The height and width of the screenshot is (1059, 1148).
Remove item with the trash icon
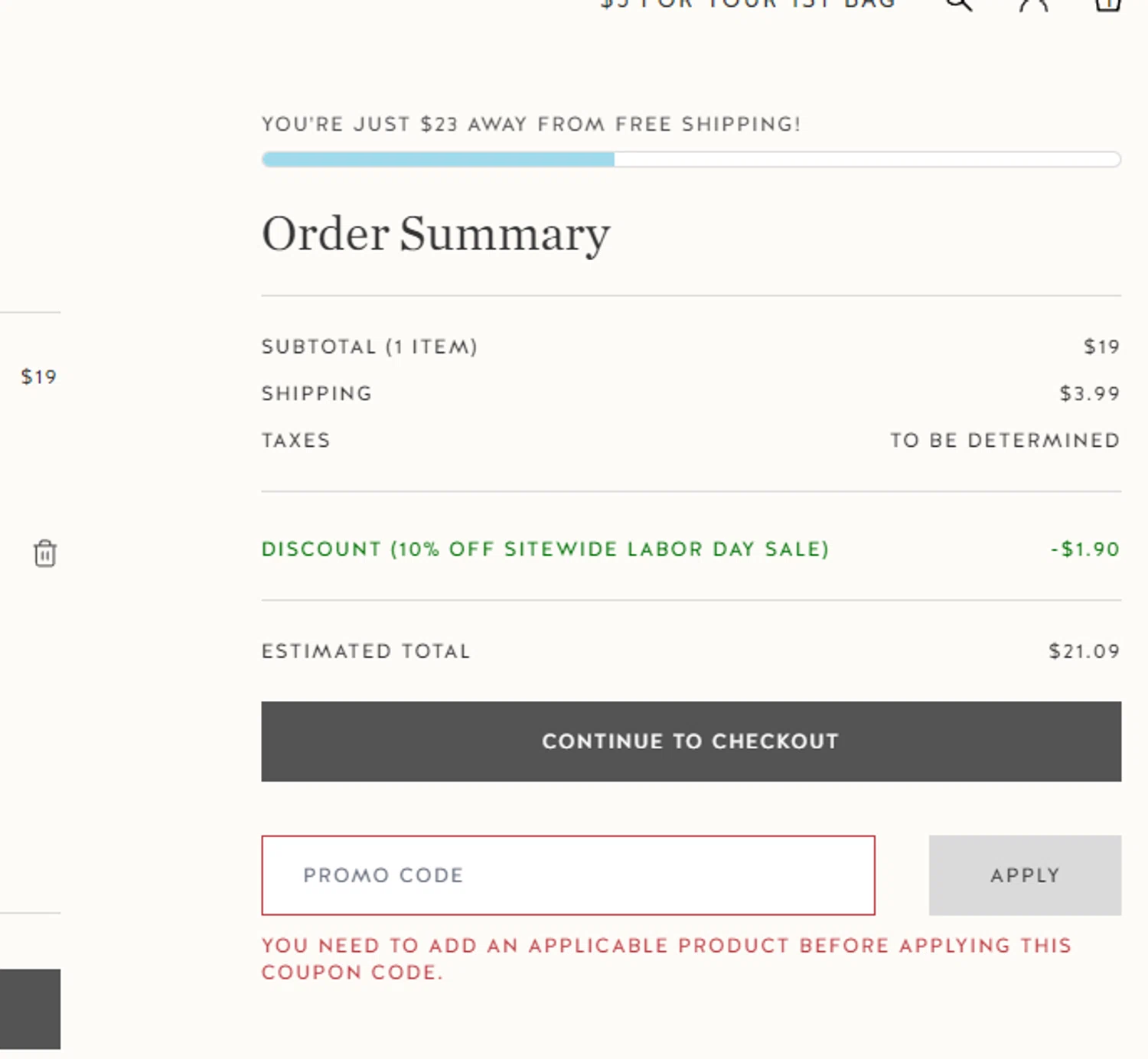pyautogui.click(x=45, y=553)
